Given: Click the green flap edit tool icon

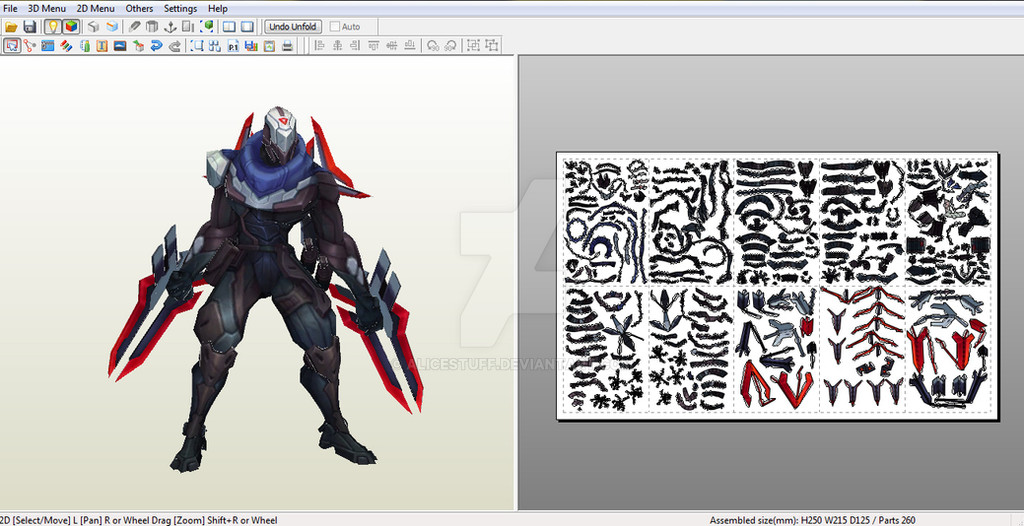Looking at the screenshot, I should [84, 46].
